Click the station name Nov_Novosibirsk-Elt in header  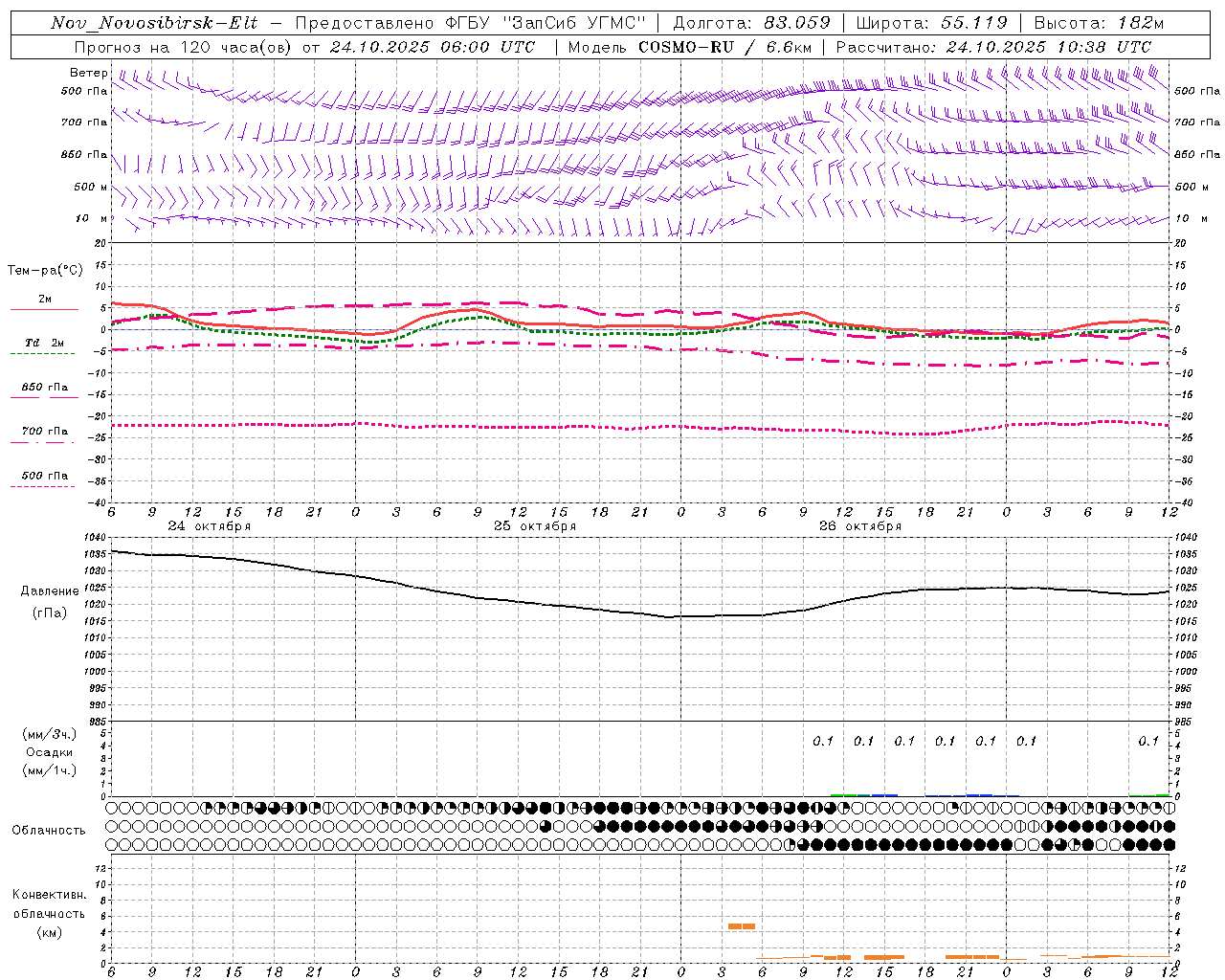point(153,23)
